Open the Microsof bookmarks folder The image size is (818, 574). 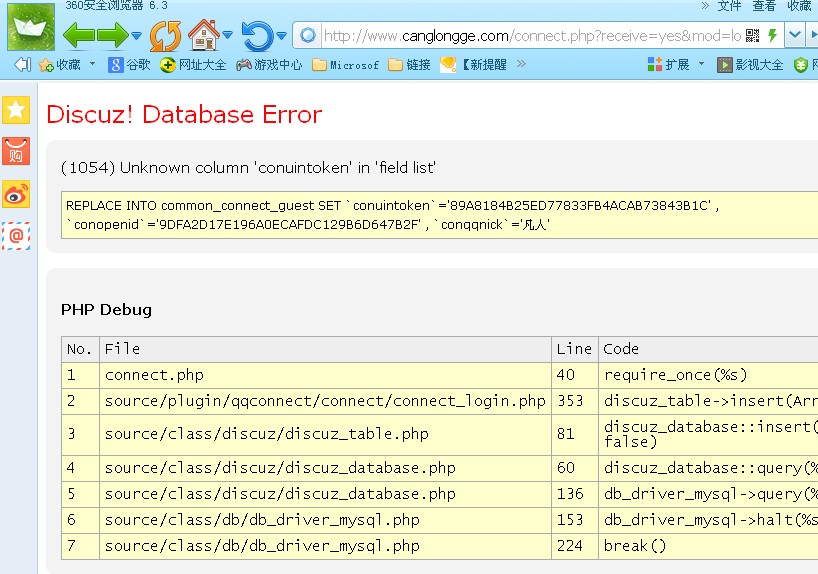point(346,65)
